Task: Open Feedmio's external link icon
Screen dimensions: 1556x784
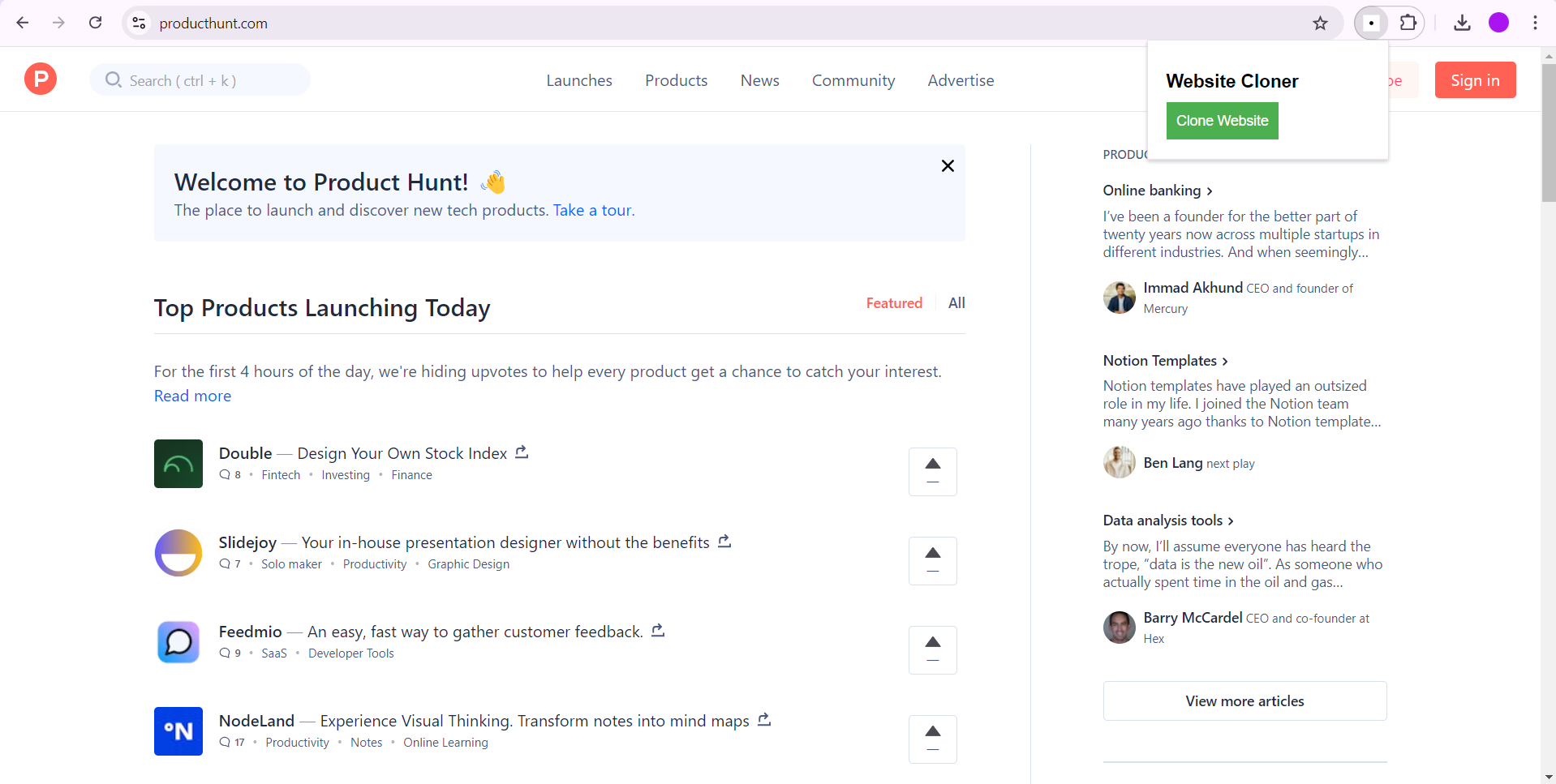Action: pyautogui.click(x=658, y=631)
